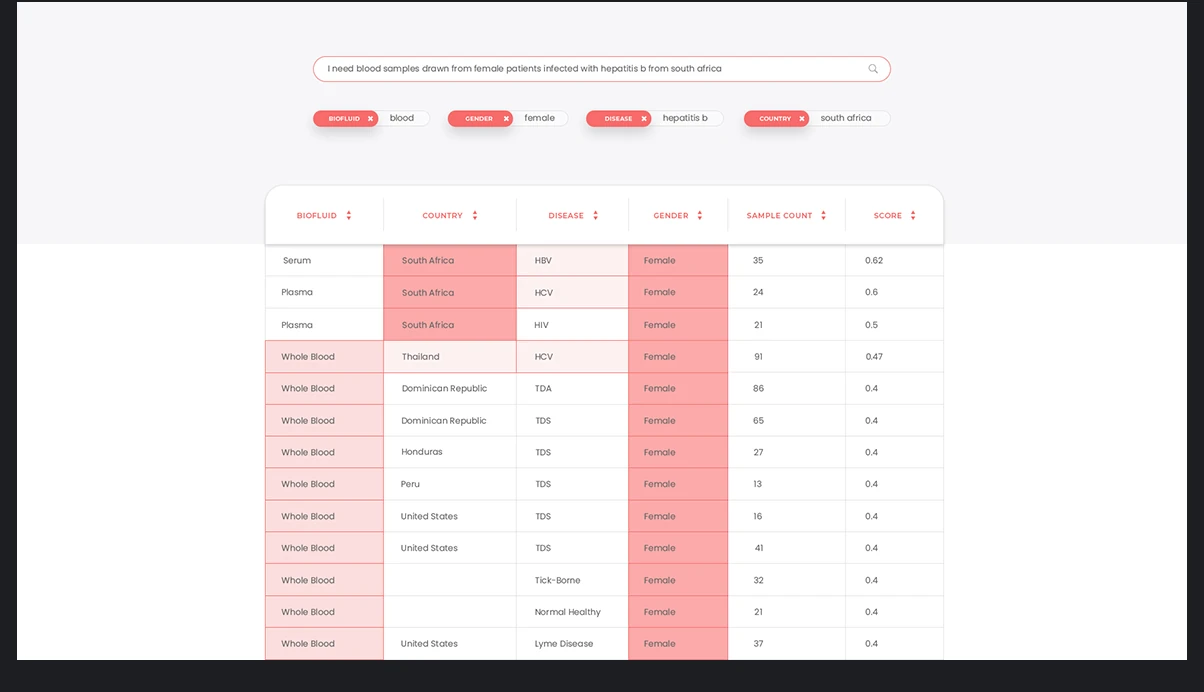Select the Normal Healthy disease cell
Viewport: 1204px width, 692px height.
572,612
